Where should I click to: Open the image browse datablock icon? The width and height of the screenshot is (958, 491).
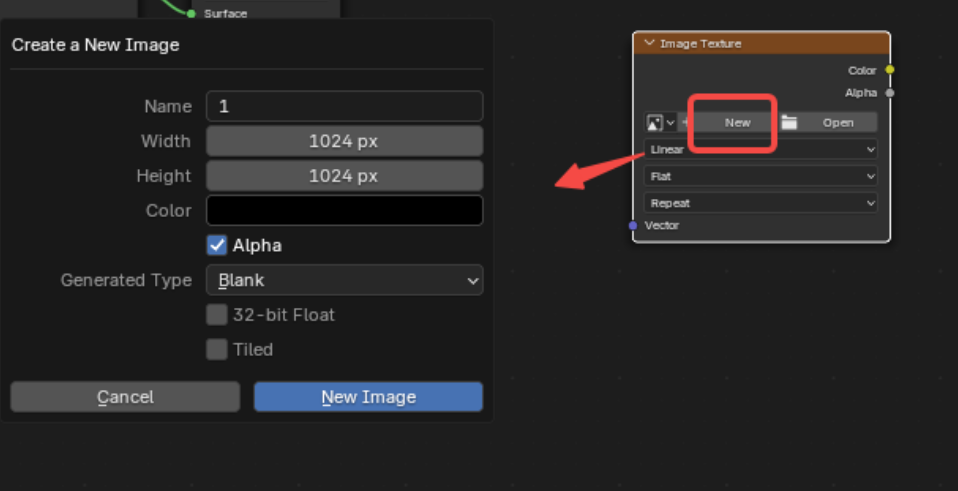660,123
